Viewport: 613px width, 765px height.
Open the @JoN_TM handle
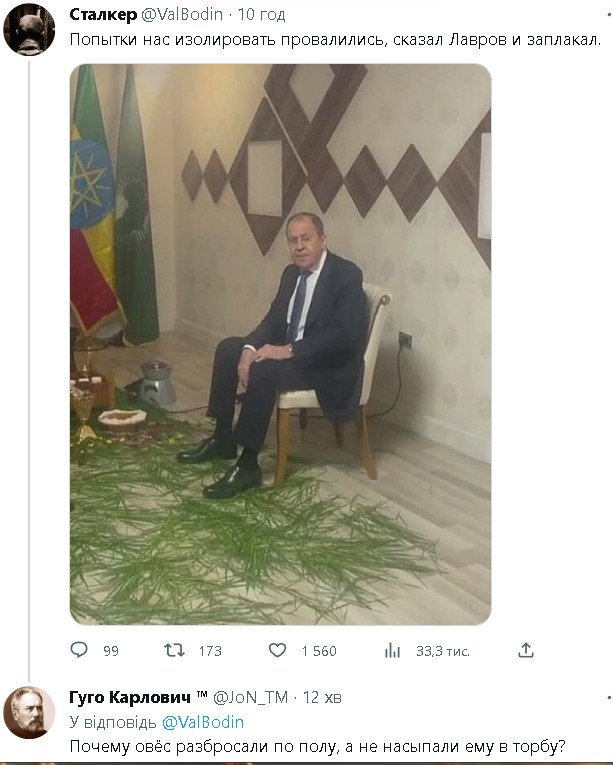[249, 697]
